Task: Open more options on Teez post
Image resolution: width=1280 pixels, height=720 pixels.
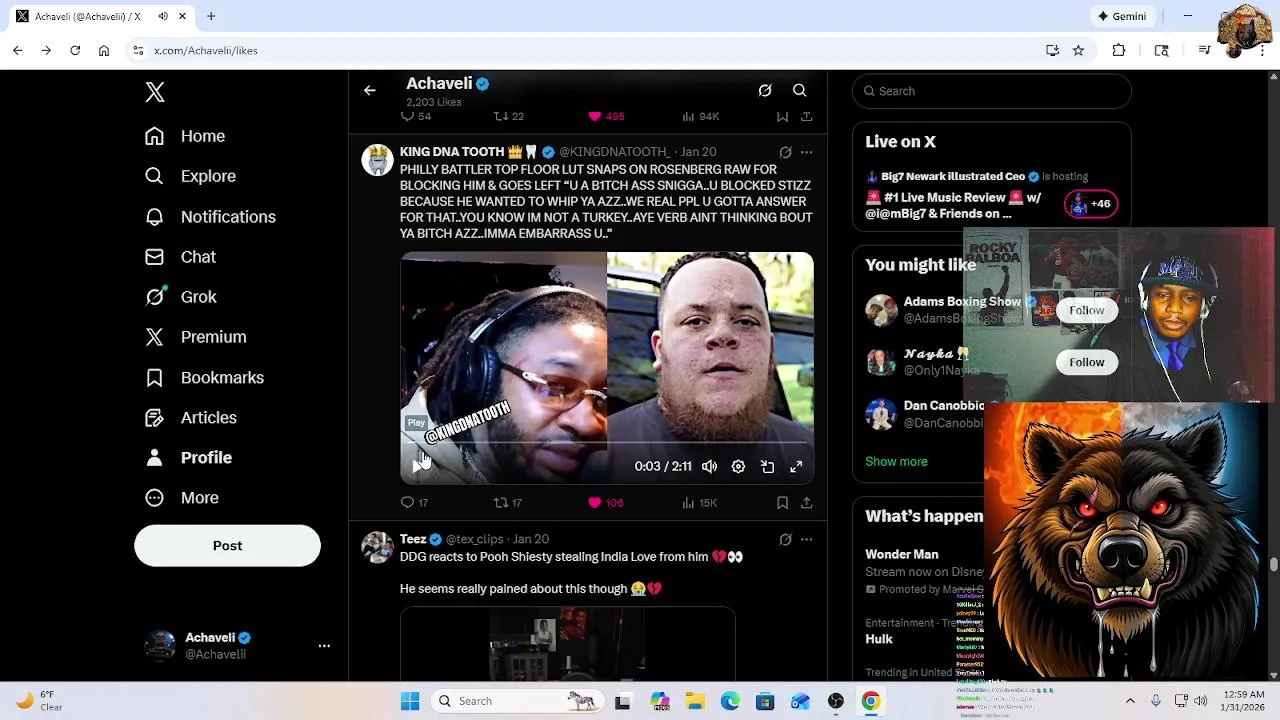Action: click(806, 540)
